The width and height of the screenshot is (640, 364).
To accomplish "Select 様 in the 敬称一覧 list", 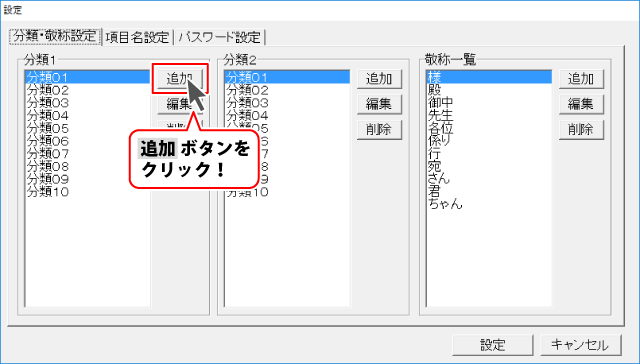I will (489, 77).
